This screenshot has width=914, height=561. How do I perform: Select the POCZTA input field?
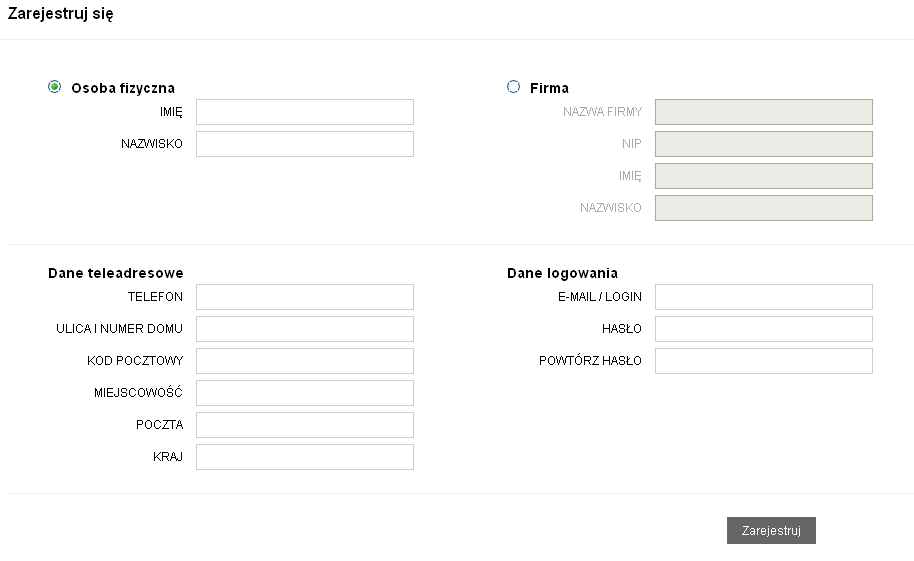pyautogui.click(x=305, y=425)
